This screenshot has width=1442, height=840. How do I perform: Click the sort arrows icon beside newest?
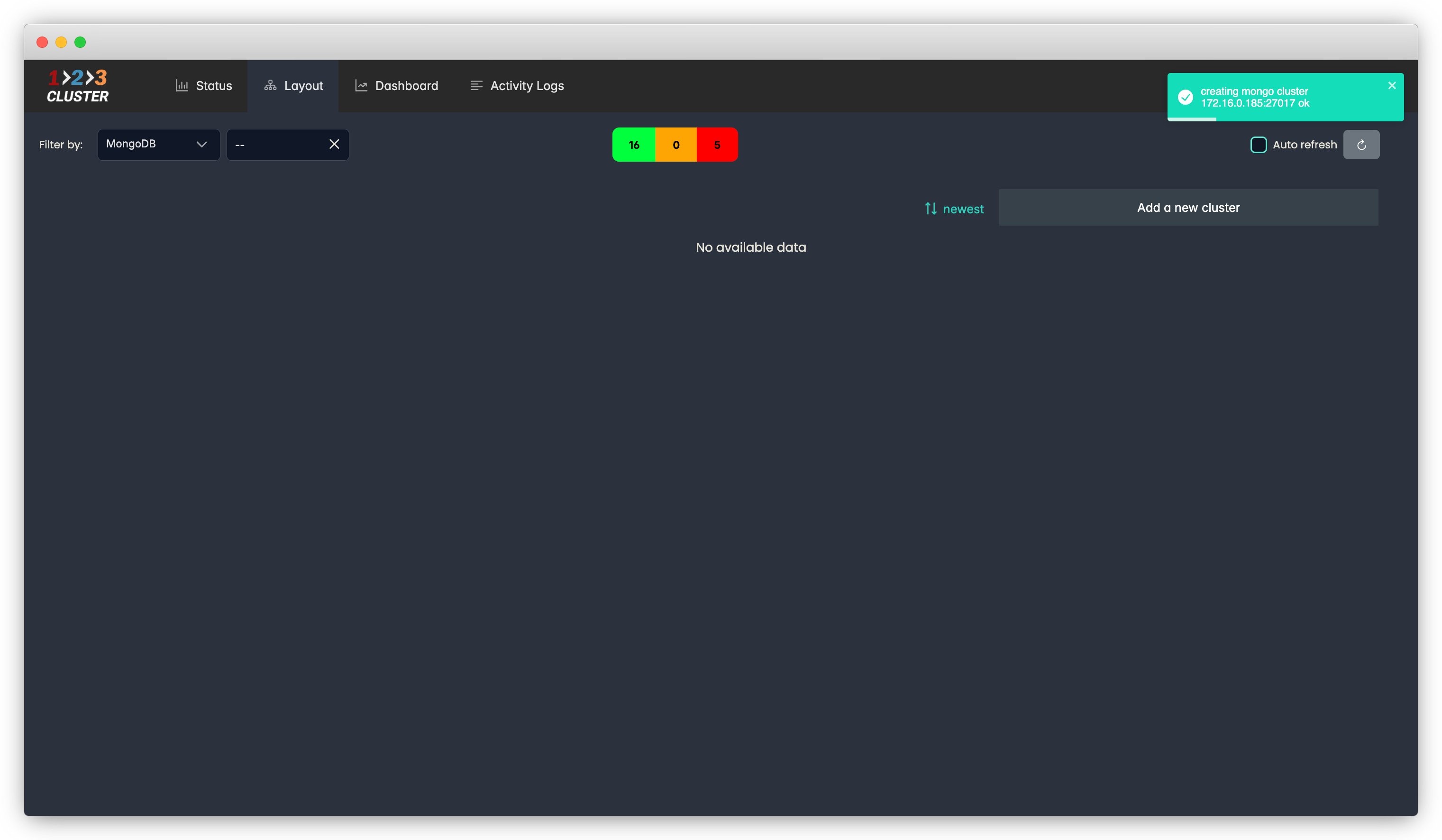(931, 209)
